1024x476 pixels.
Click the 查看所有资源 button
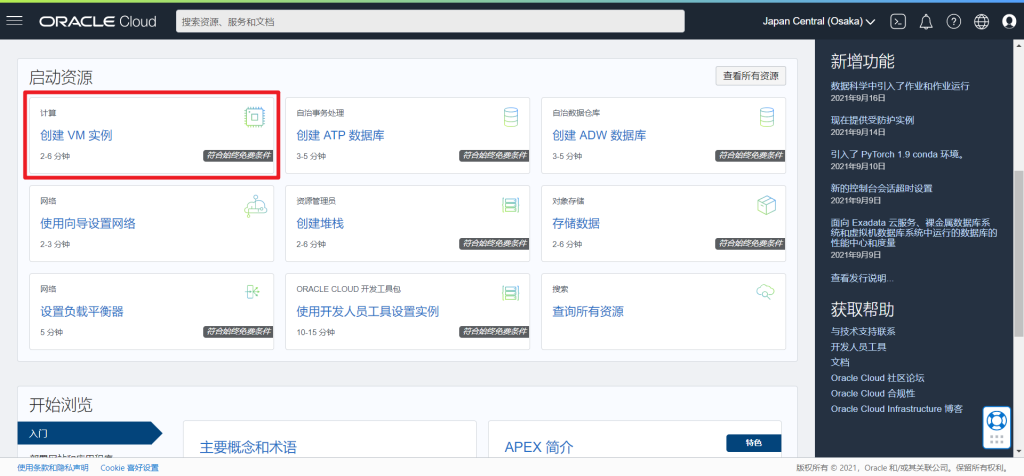[751, 76]
